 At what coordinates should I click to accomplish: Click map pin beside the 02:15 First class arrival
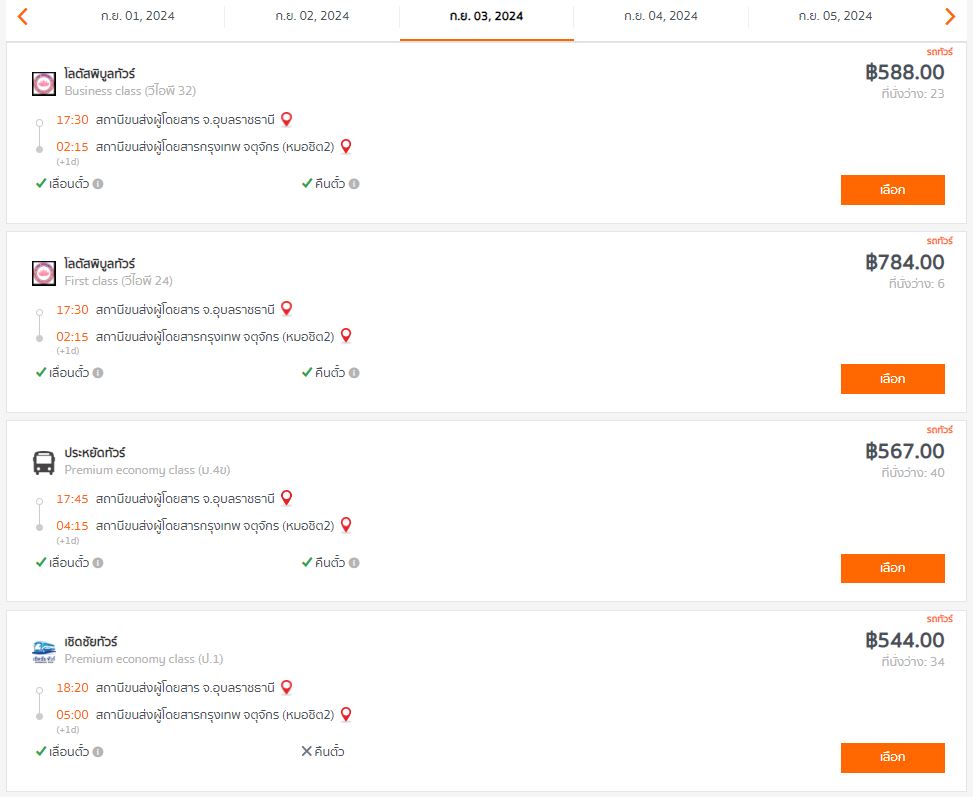point(346,335)
